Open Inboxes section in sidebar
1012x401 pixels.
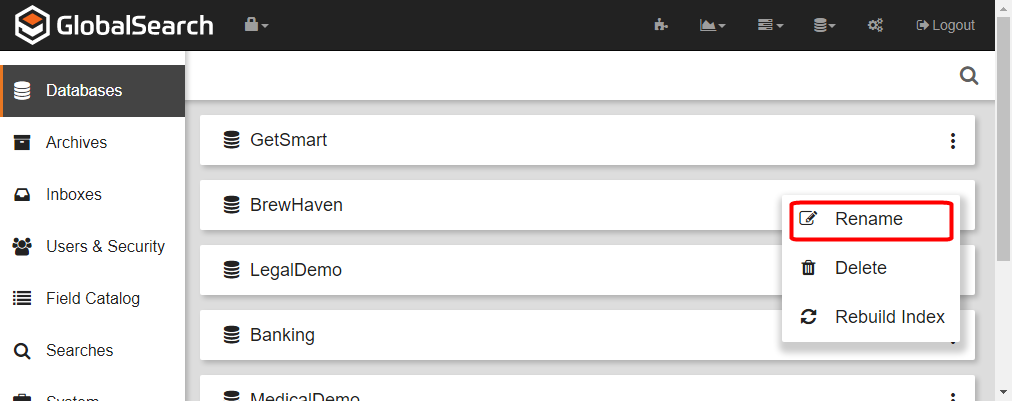[73, 195]
